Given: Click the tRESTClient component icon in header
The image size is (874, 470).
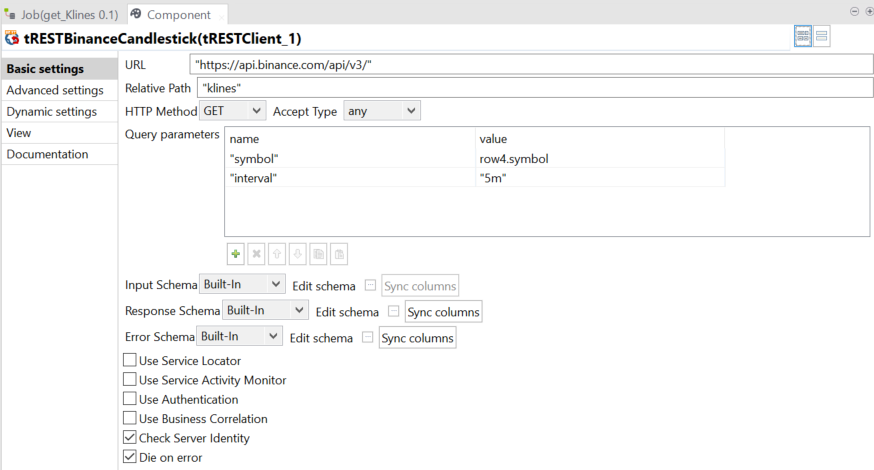Looking at the screenshot, I should point(12,38).
